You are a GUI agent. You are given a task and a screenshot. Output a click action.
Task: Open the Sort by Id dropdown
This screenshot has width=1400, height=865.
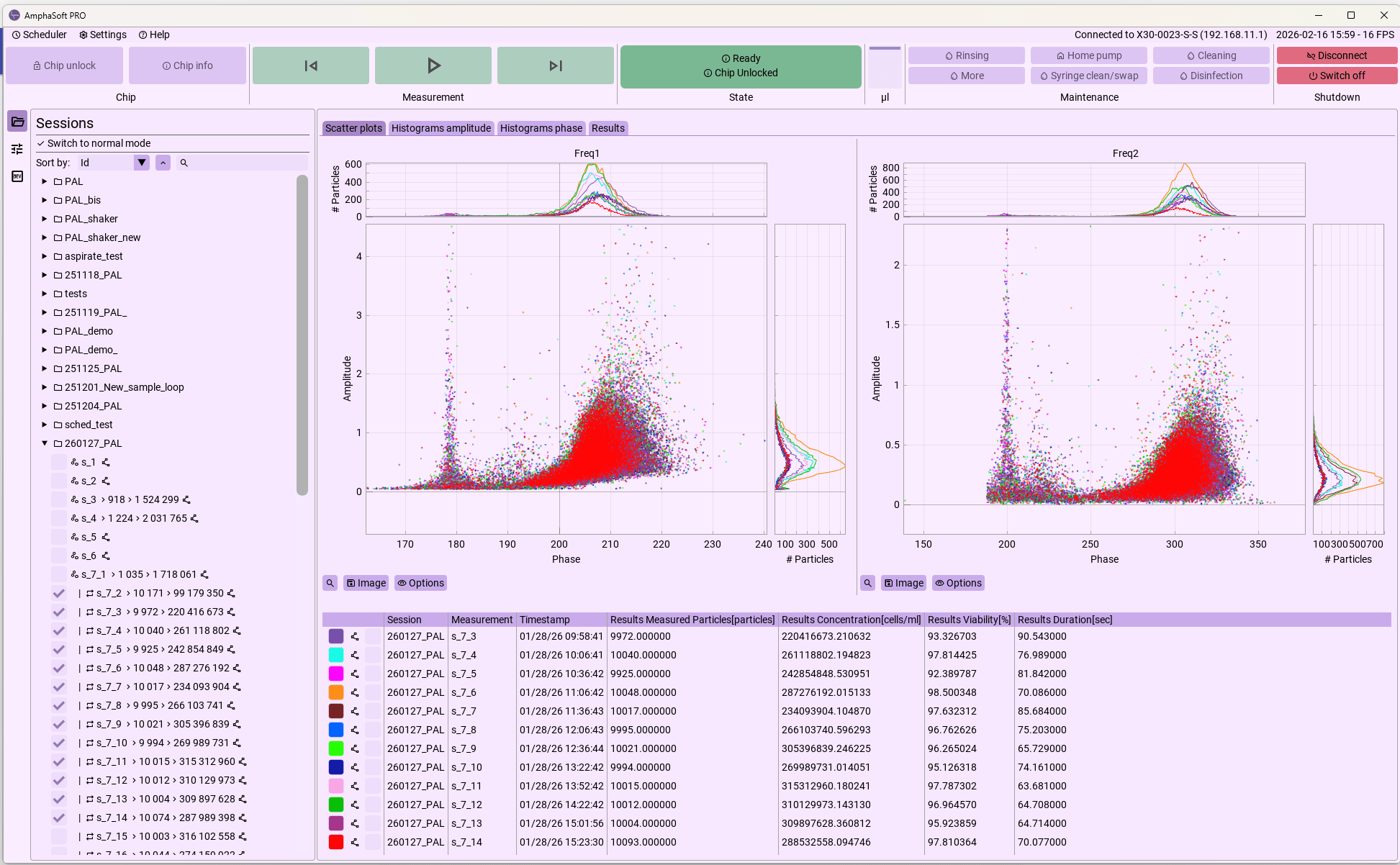(142, 163)
